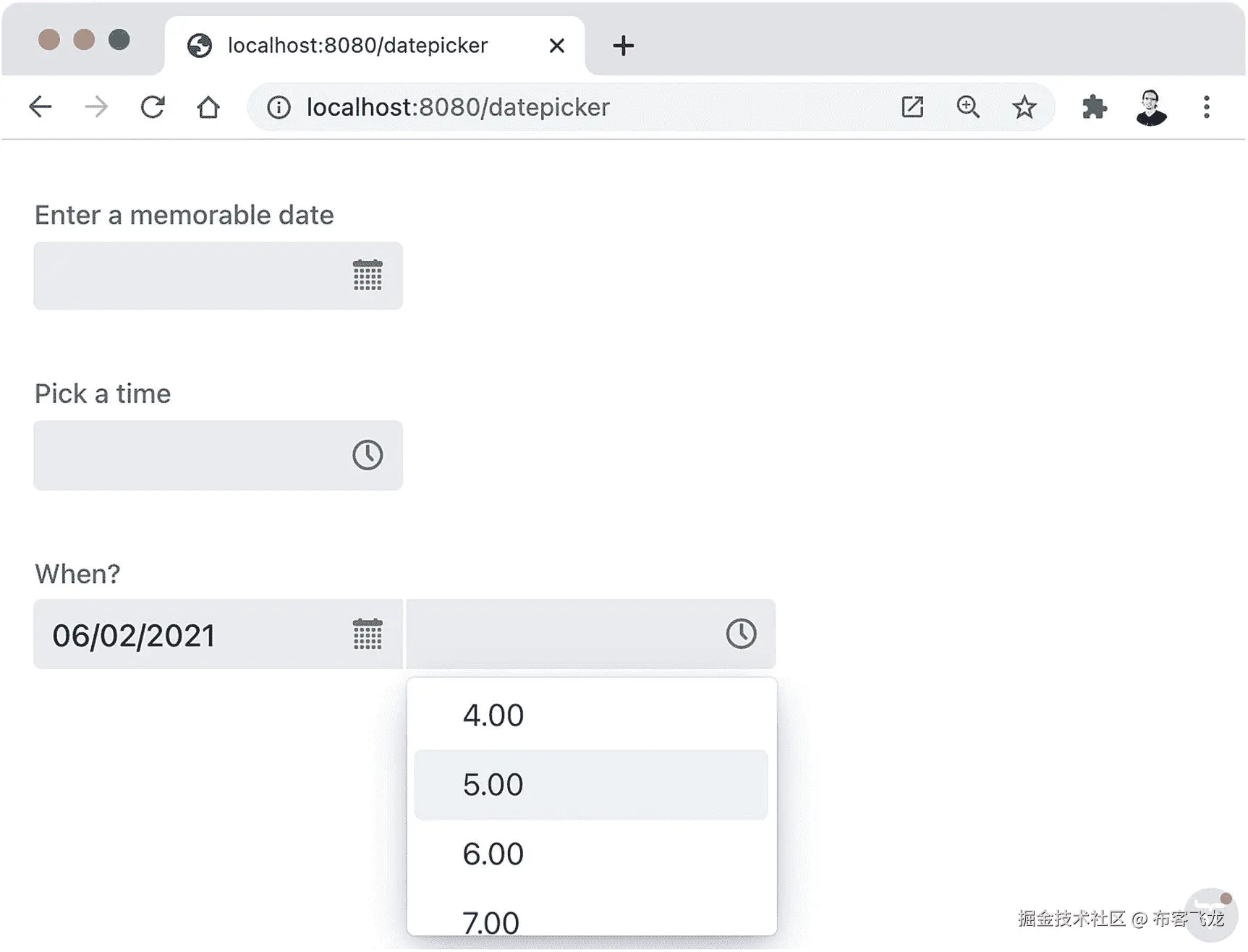Click calendar icon next to 06/02/2021
Screen dimensions: 1248x952
[x=368, y=634]
